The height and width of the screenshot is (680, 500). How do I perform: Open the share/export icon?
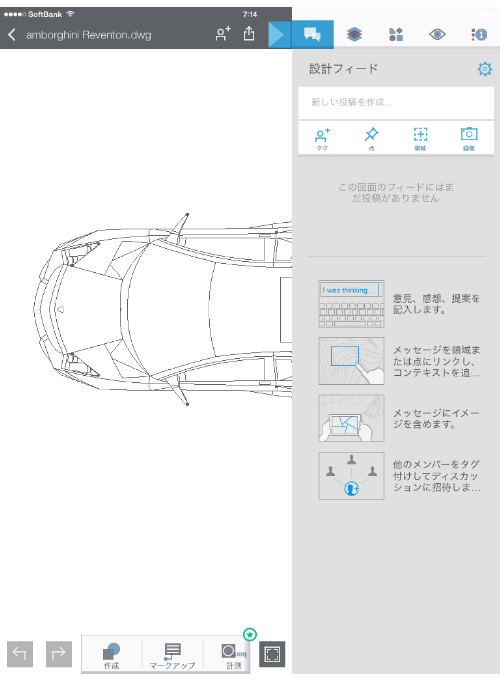pos(249,33)
